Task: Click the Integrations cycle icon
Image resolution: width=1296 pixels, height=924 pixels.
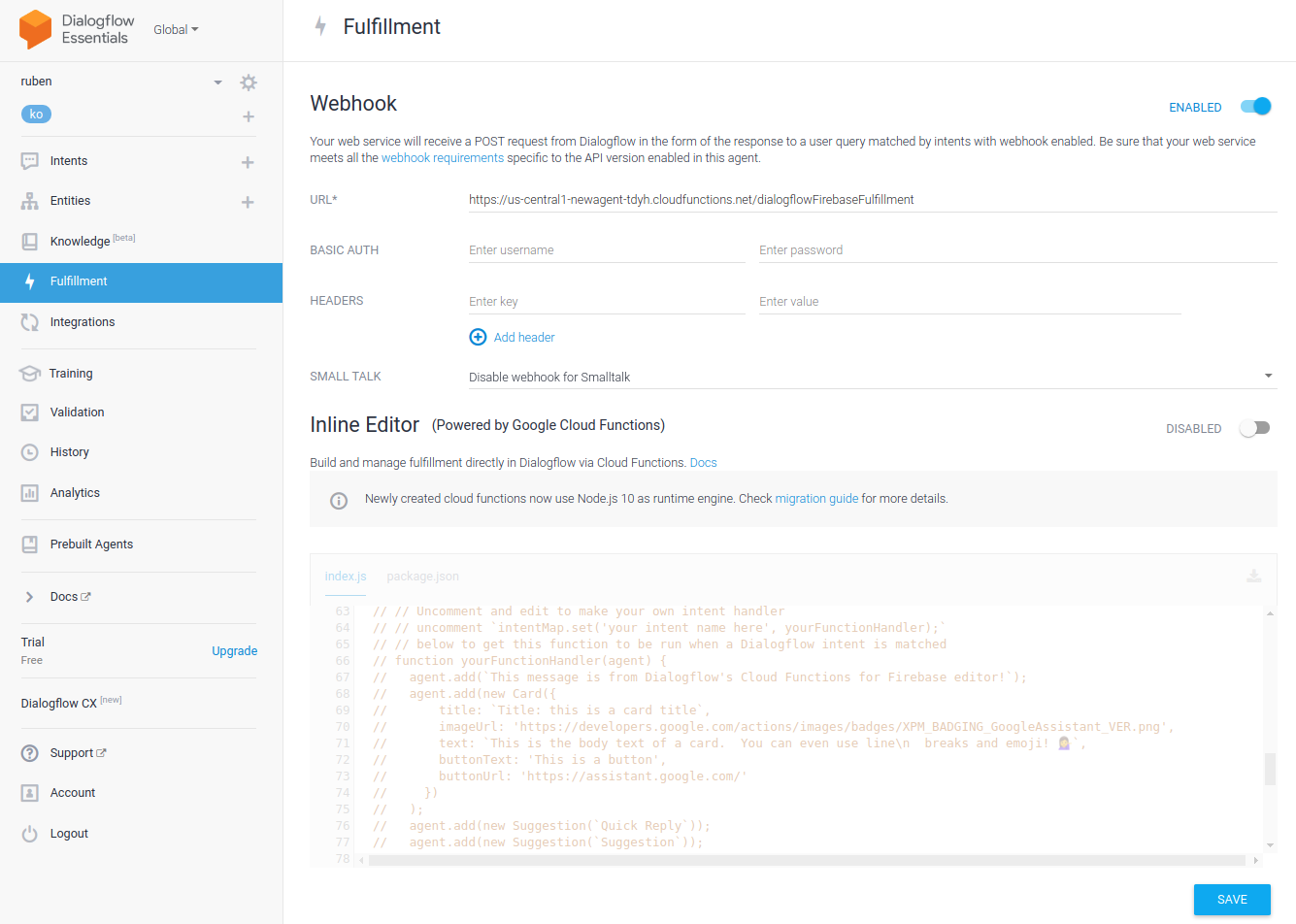Action: [30, 322]
